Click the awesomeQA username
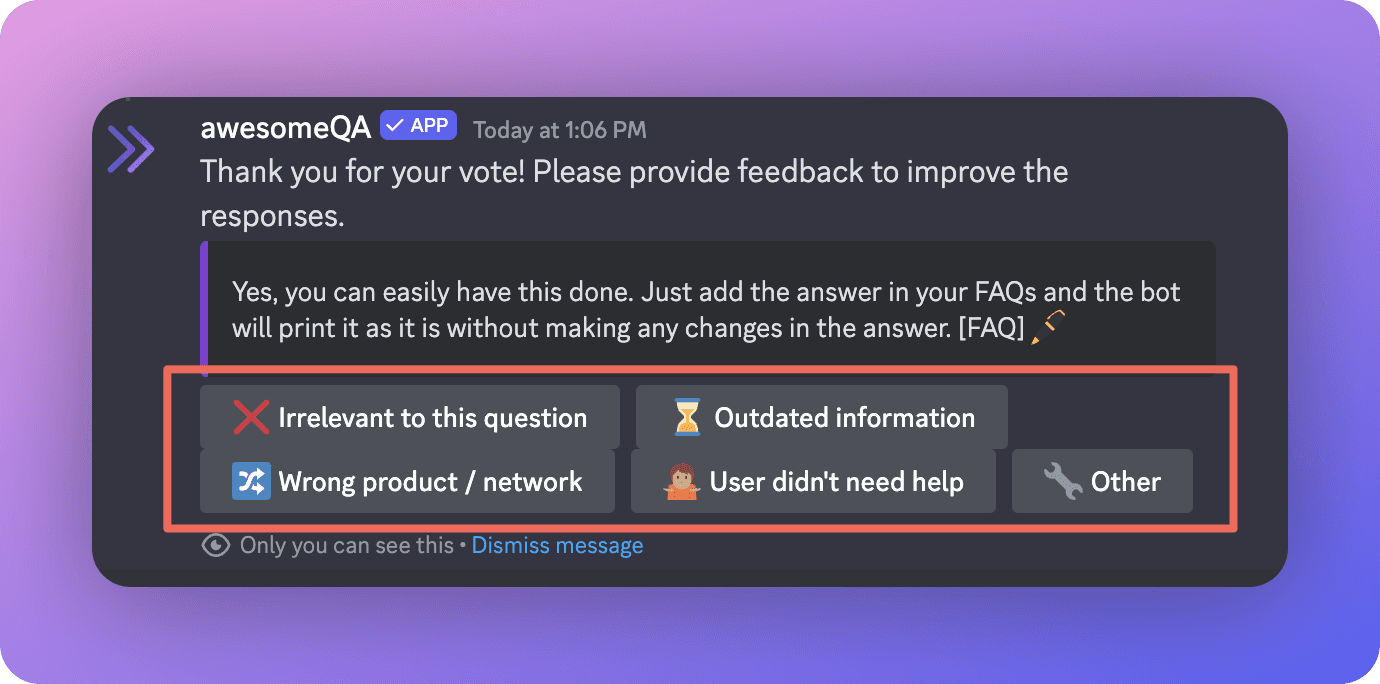This screenshot has height=684, width=1380. [x=284, y=127]
